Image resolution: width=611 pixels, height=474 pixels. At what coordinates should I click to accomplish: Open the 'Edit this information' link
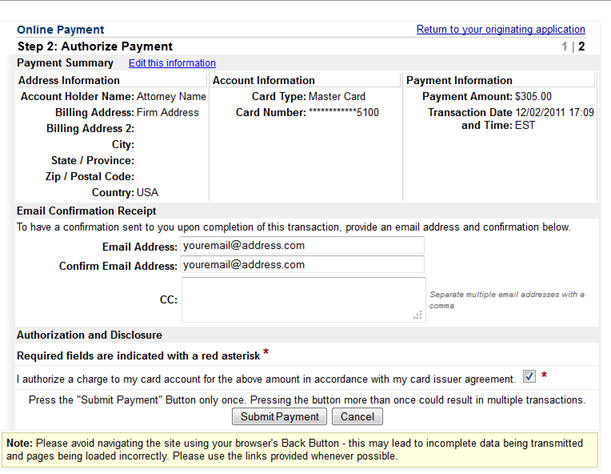click(172, 63)
